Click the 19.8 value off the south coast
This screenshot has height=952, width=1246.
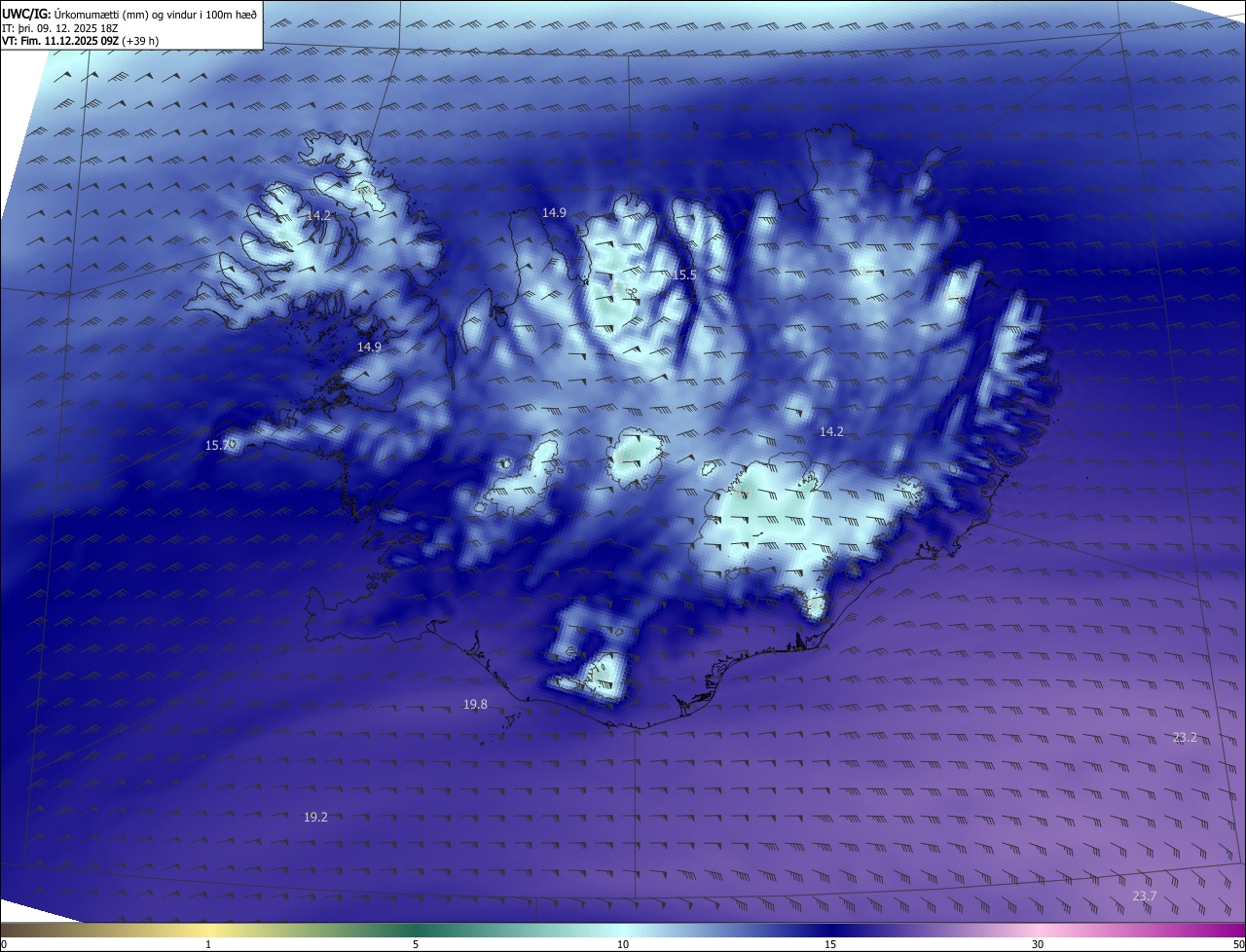tap(475, 704)
